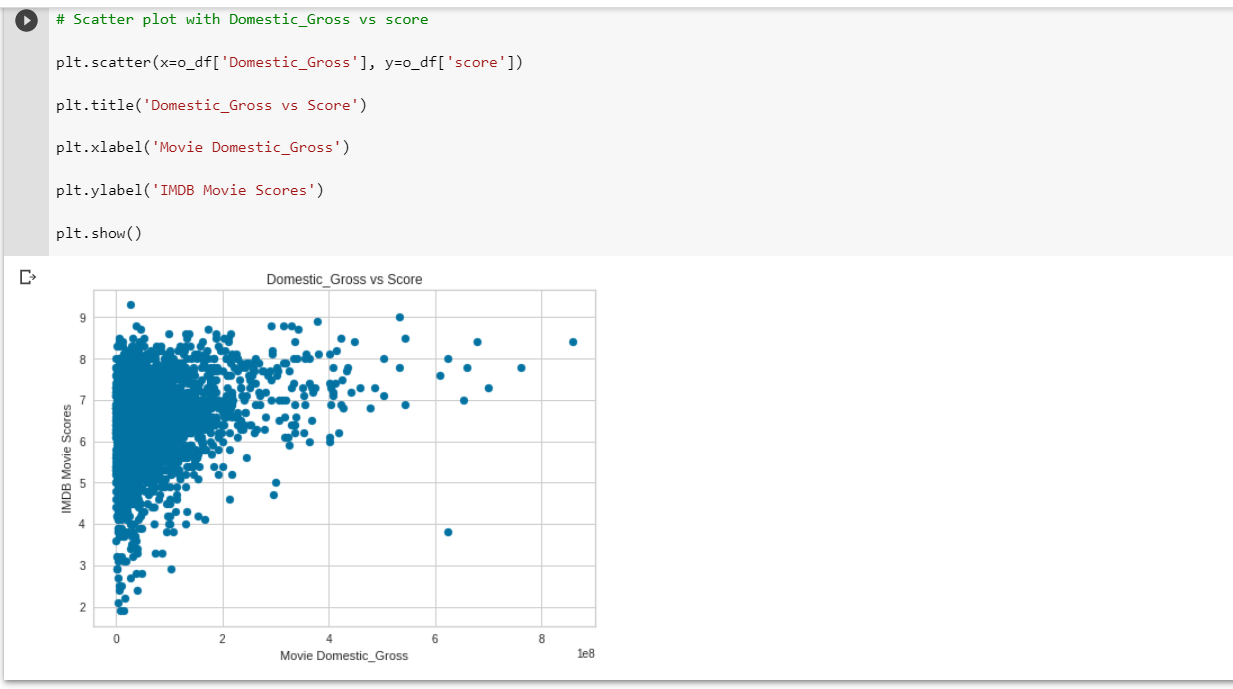Viewport: 1233px width, 689px height.
Task: Click the y-axis tick label 5
Action: point(83,483)
